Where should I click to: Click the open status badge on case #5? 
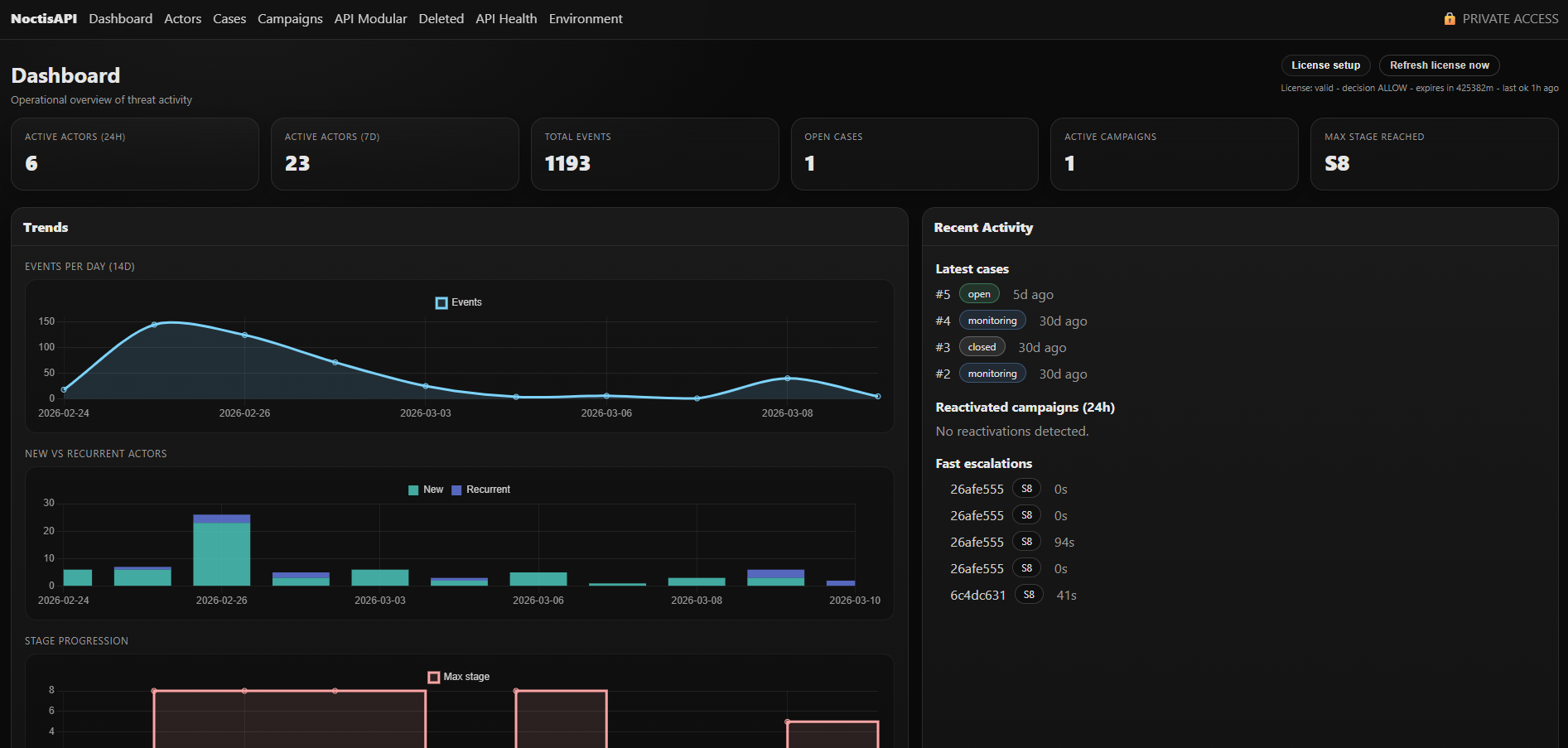(x=978, y=293)
